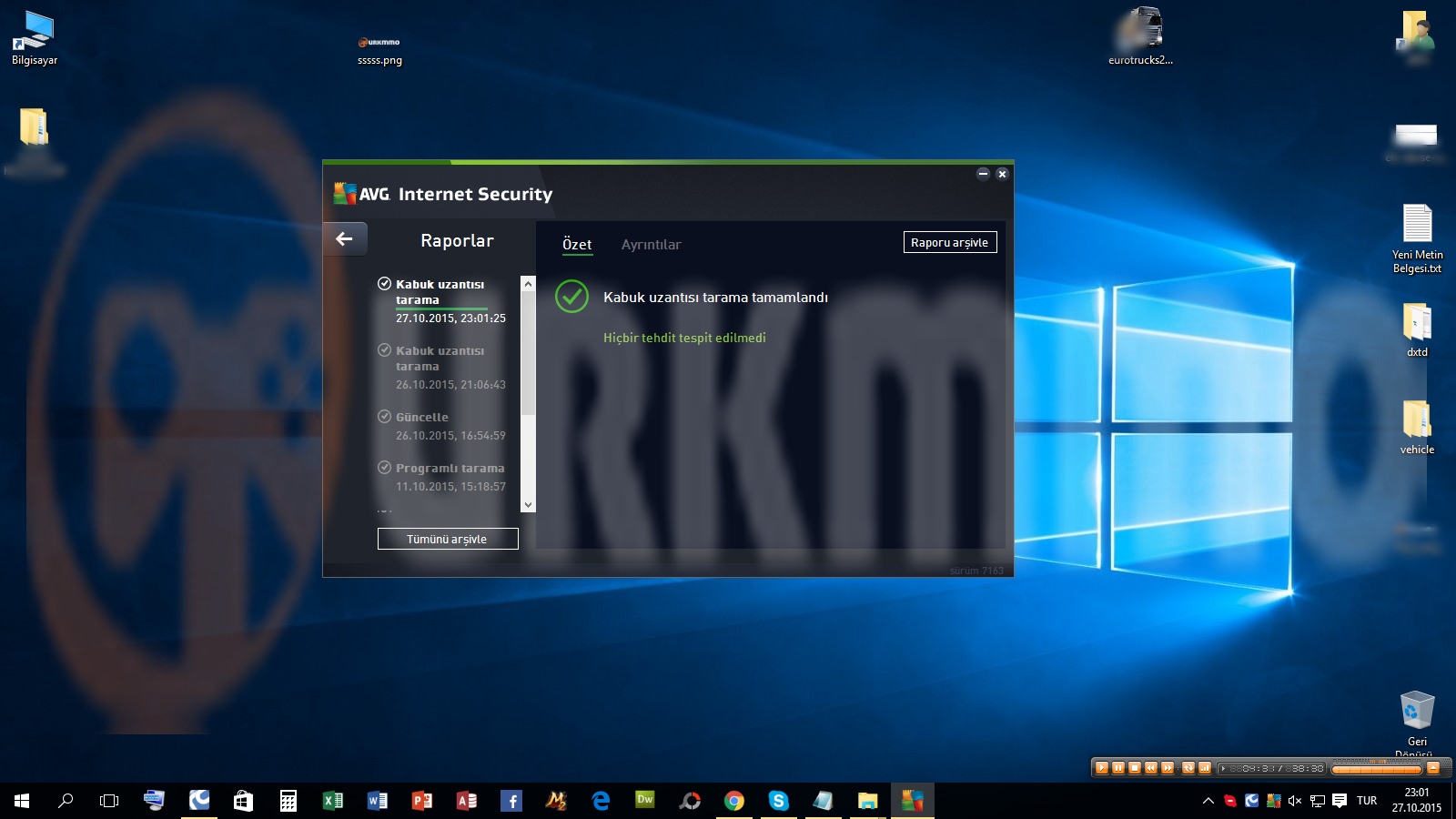This screenshot has width=1456, height=819.
Task: Click the rewind button in the media player
Action: coord(1151,768)
